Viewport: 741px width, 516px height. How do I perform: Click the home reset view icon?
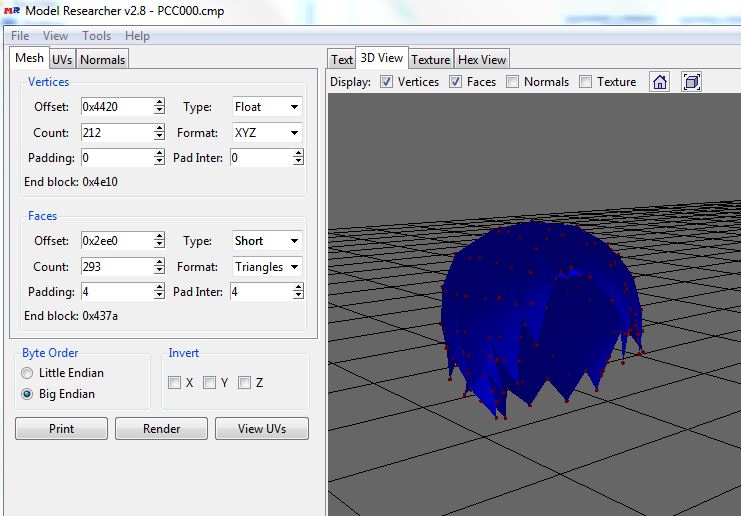coord(660,82)
